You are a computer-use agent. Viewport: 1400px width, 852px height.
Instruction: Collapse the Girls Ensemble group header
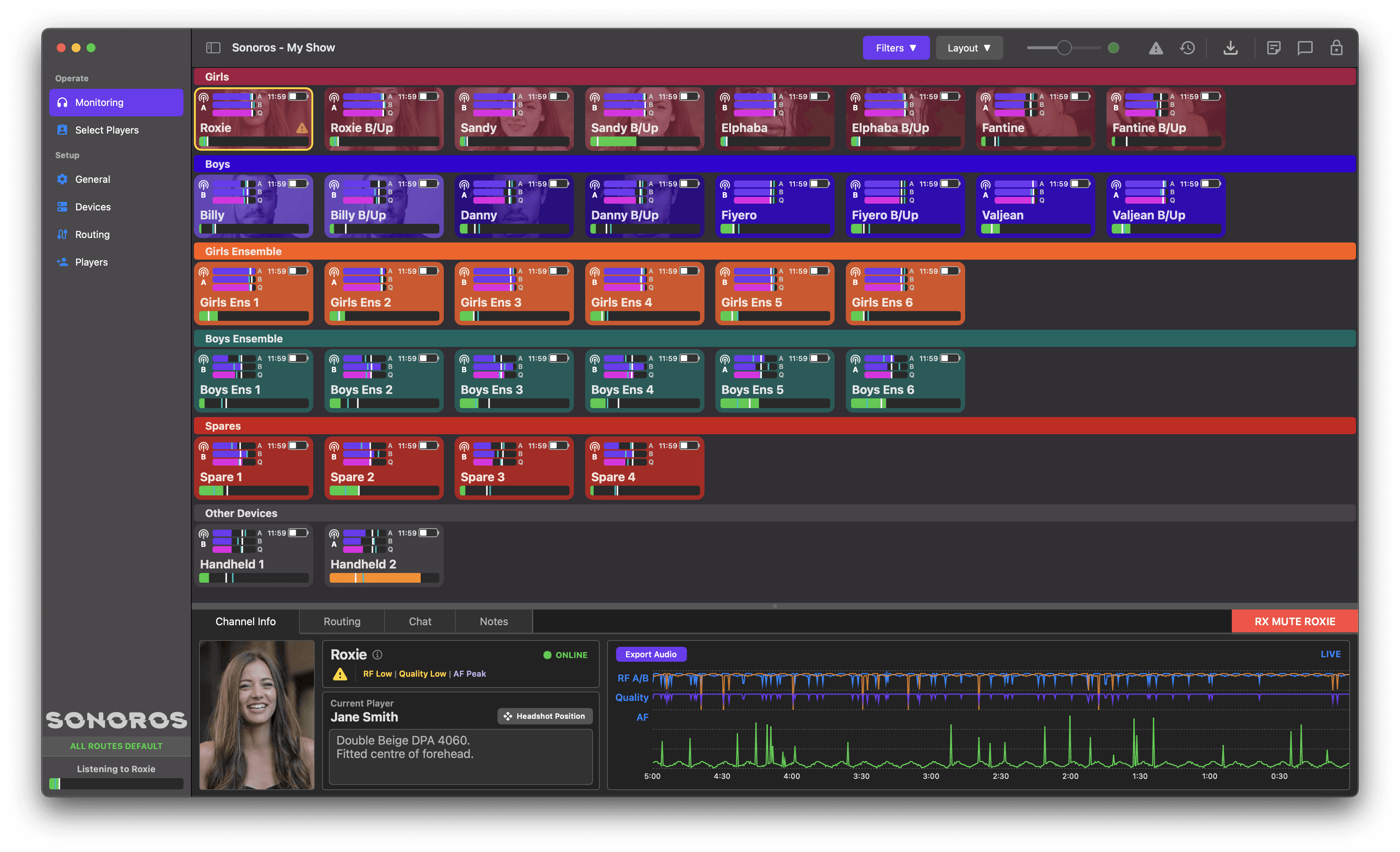243,251
